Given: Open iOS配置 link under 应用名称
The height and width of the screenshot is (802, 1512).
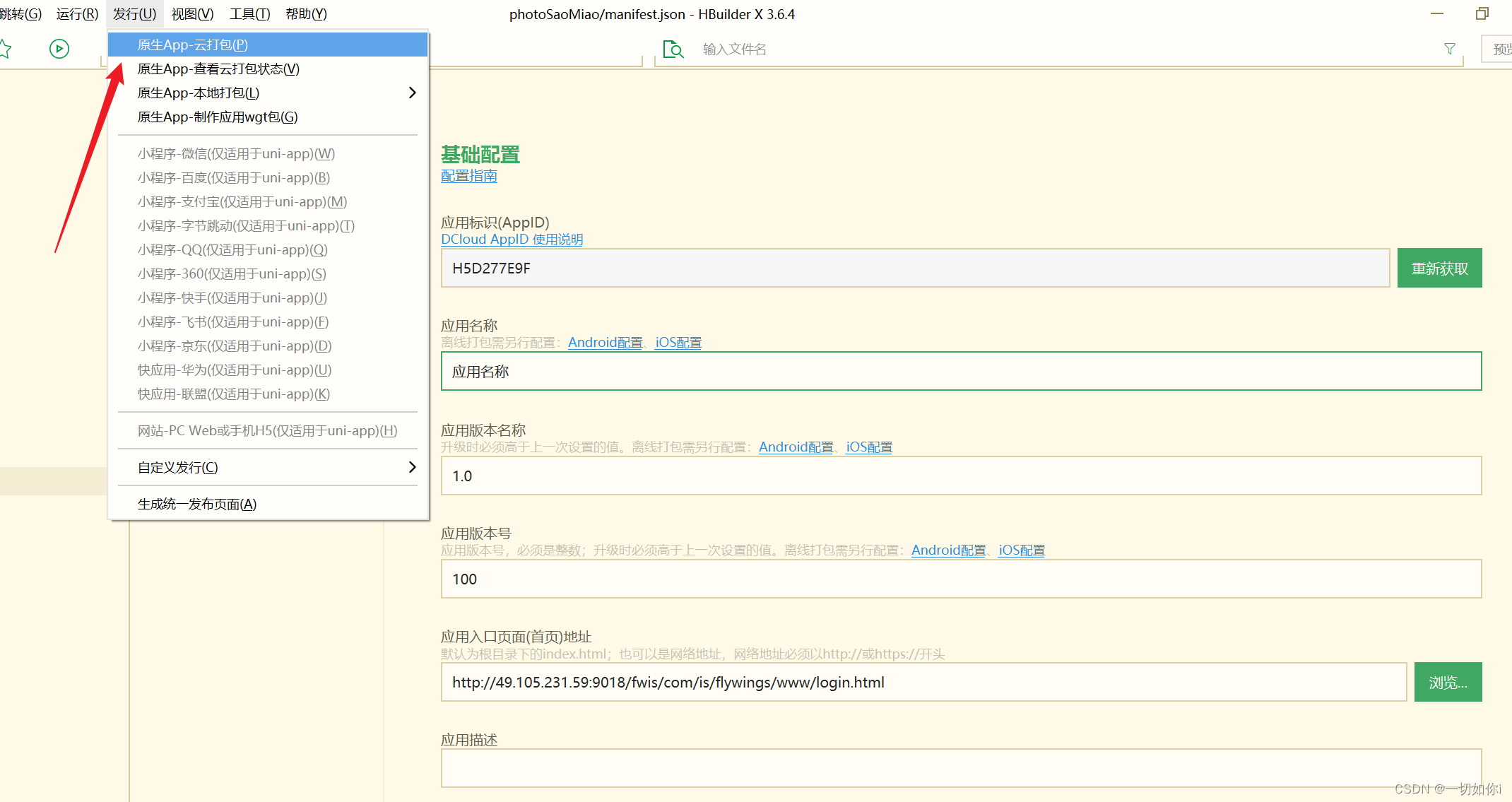Looking at the screenshot, I should [x=678, y=343].
